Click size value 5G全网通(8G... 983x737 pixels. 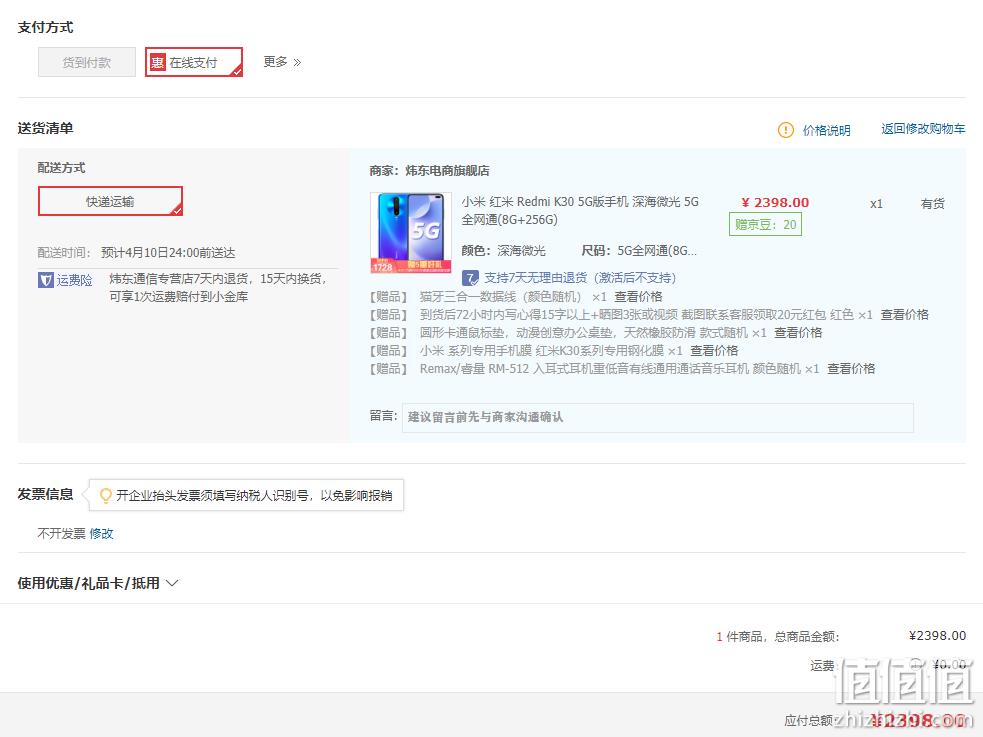(657, 251)
